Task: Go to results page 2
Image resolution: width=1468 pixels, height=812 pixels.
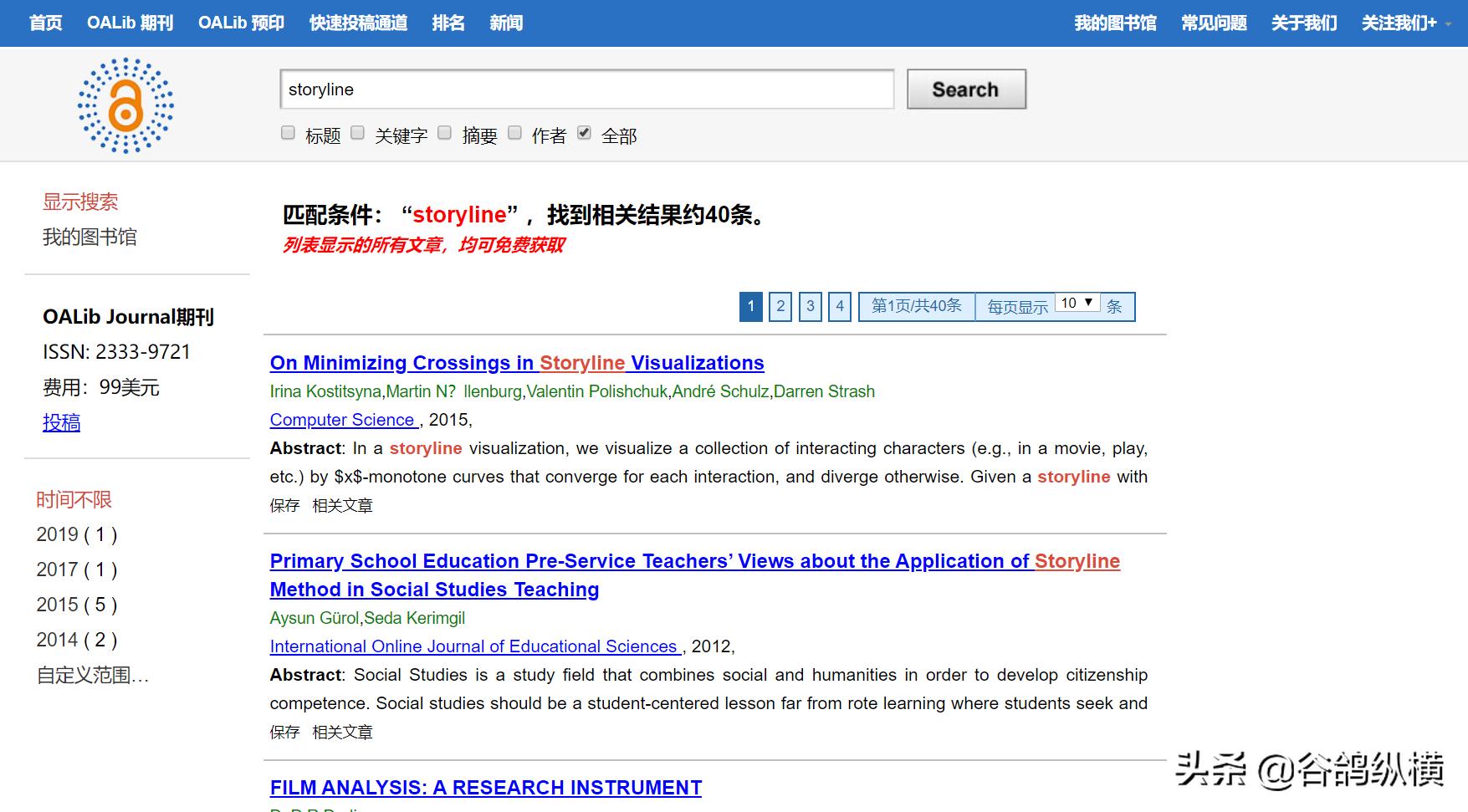Action: click(x=780, y=306)
